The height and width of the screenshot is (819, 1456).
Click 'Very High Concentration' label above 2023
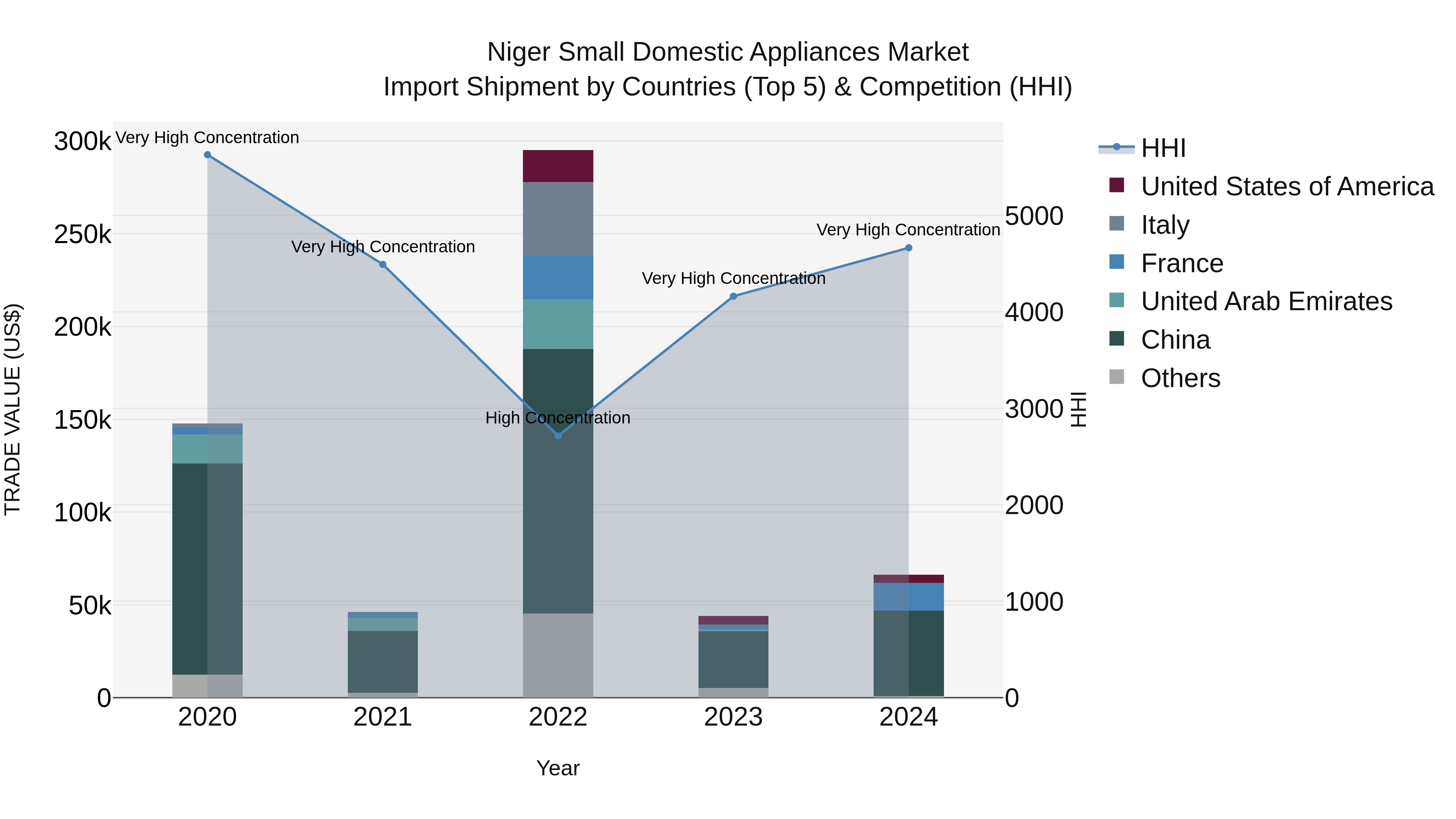734,279
